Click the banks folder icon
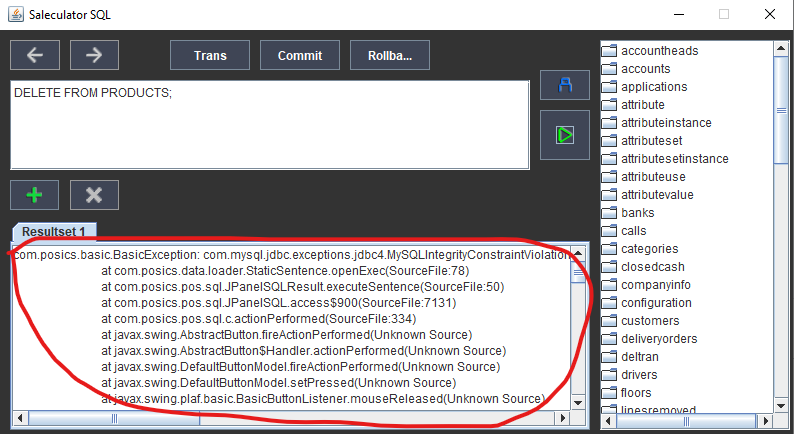The image size is (794, 434). tap(609, 213)
